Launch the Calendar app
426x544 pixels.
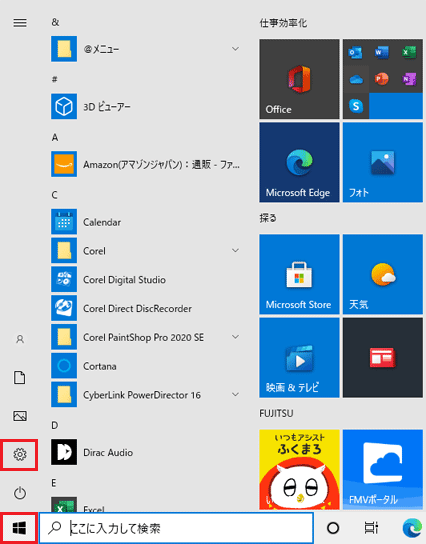pyautogui.click(x=146, y=222)
